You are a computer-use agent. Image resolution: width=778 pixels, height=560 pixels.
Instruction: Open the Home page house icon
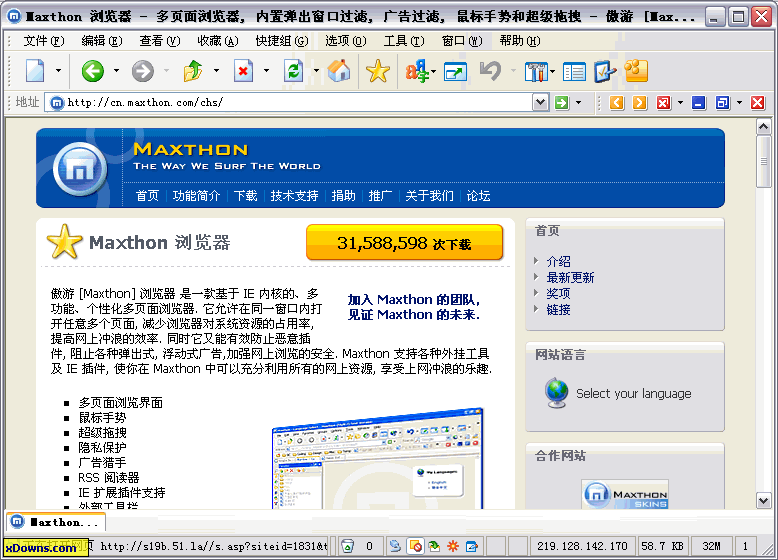[x=339, y=71]
